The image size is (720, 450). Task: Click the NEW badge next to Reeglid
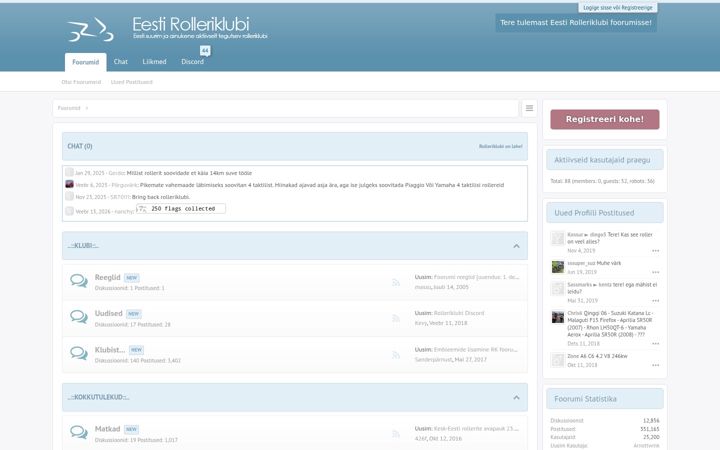pos(132,278)
